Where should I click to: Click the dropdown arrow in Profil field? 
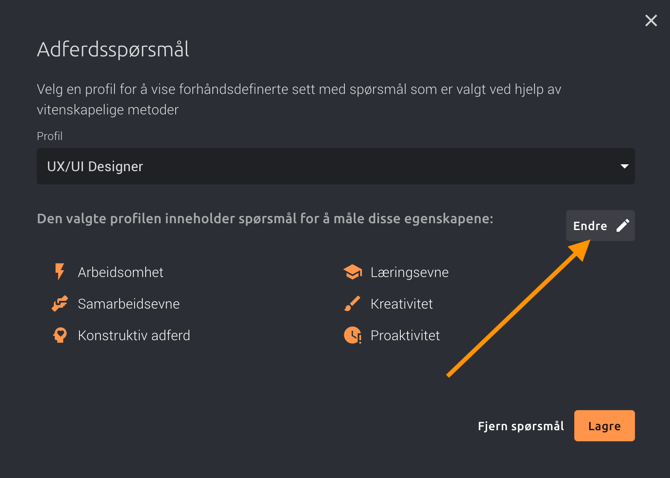(x=624, y=166)
